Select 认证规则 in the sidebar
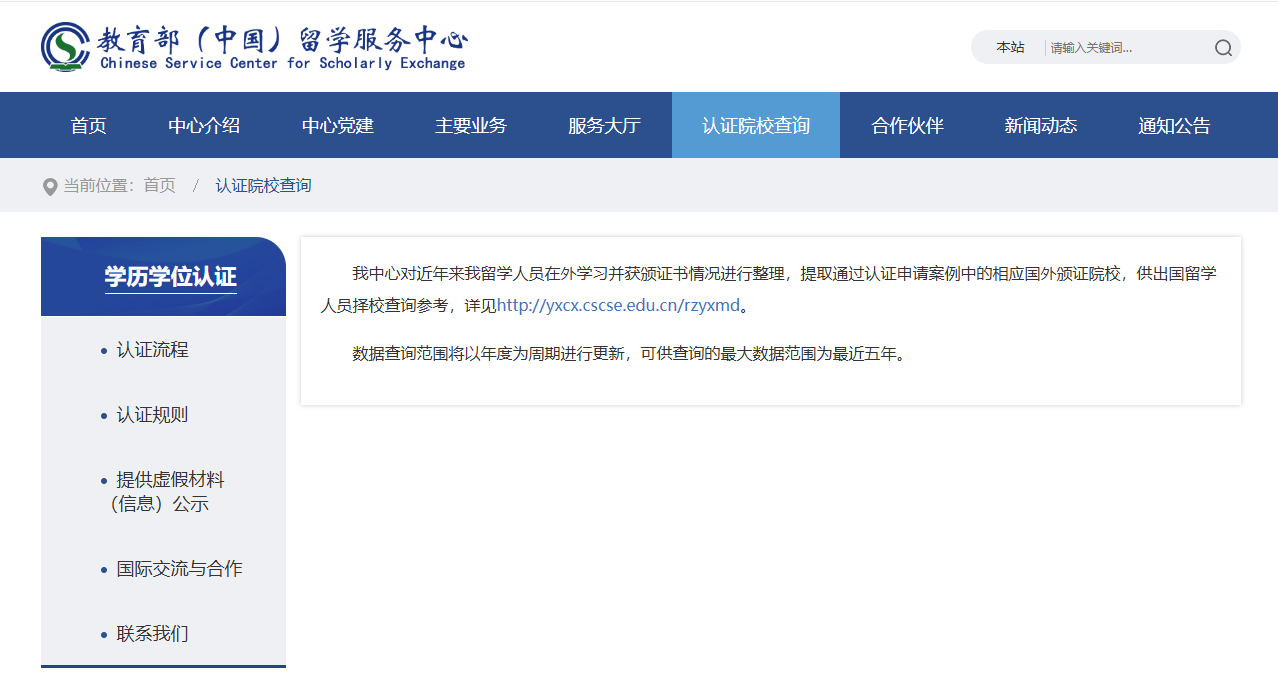This screenshot has height=683, width=1278. [x=151, y=415]
